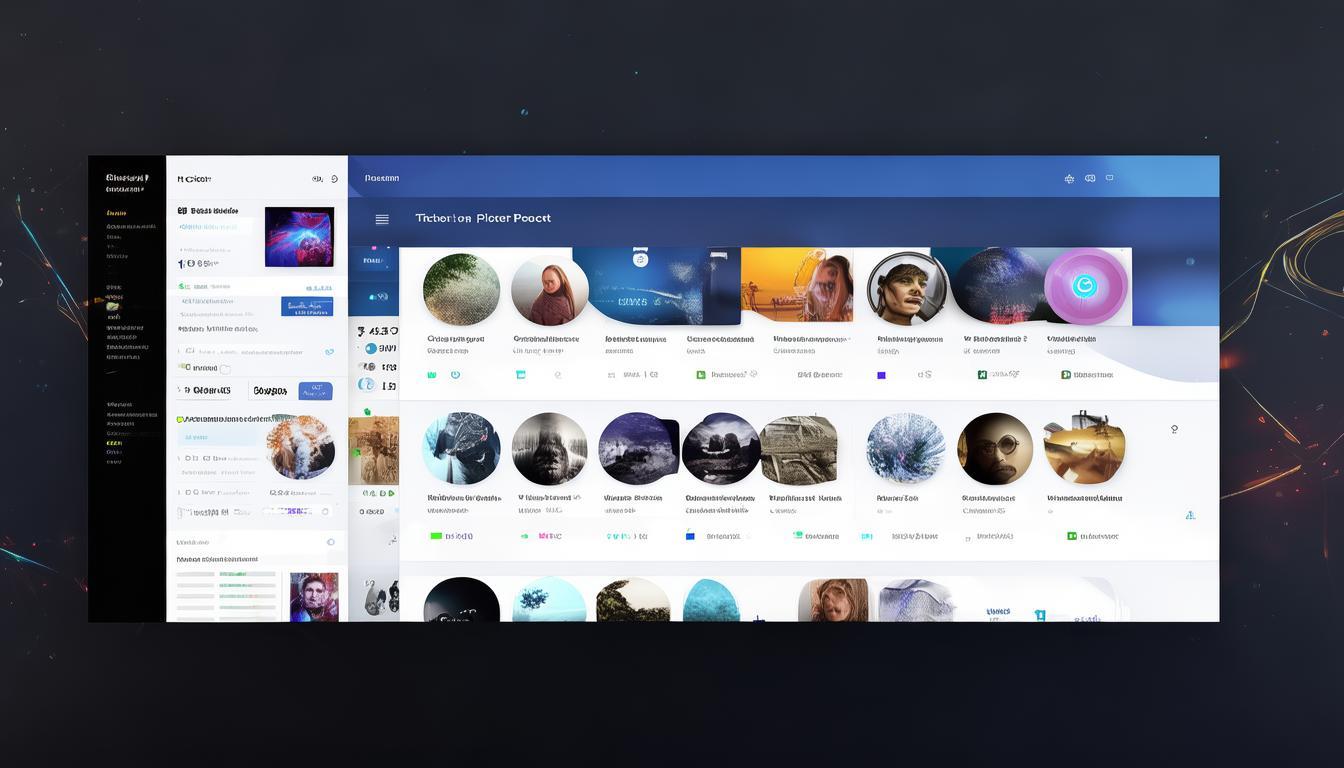
Task: Click the heart icon in the white left panel
Action: pyautogui.click(x=330, y=352)
